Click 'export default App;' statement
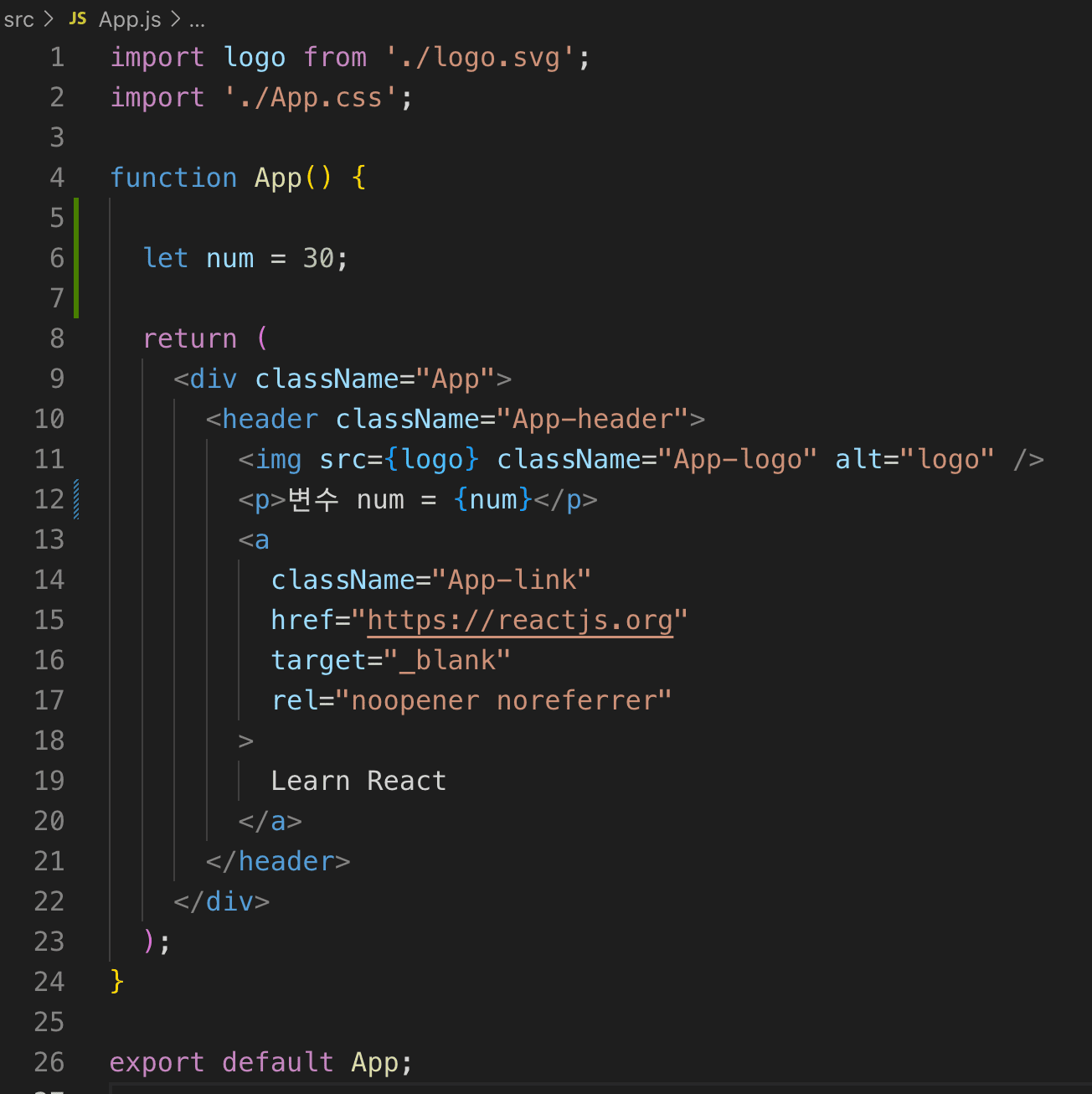 pos(261,1062)
